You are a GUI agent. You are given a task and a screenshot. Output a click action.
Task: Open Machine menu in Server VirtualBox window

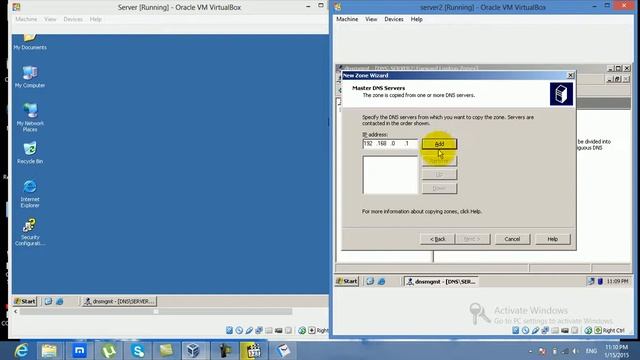[x=26, y=19]
